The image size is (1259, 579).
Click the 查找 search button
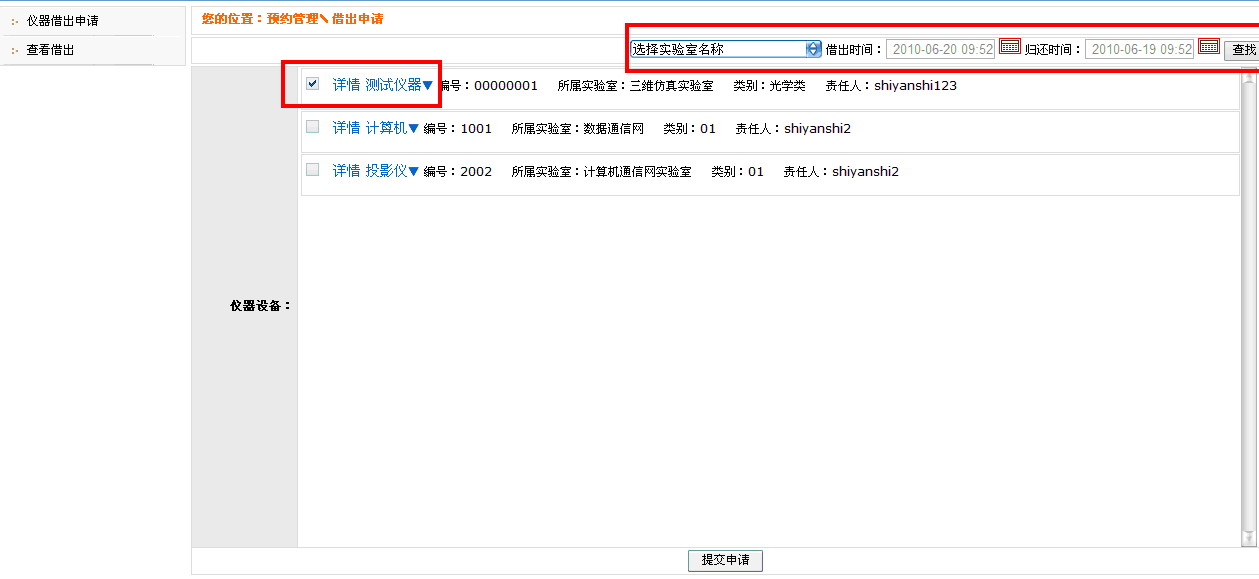1243,50
